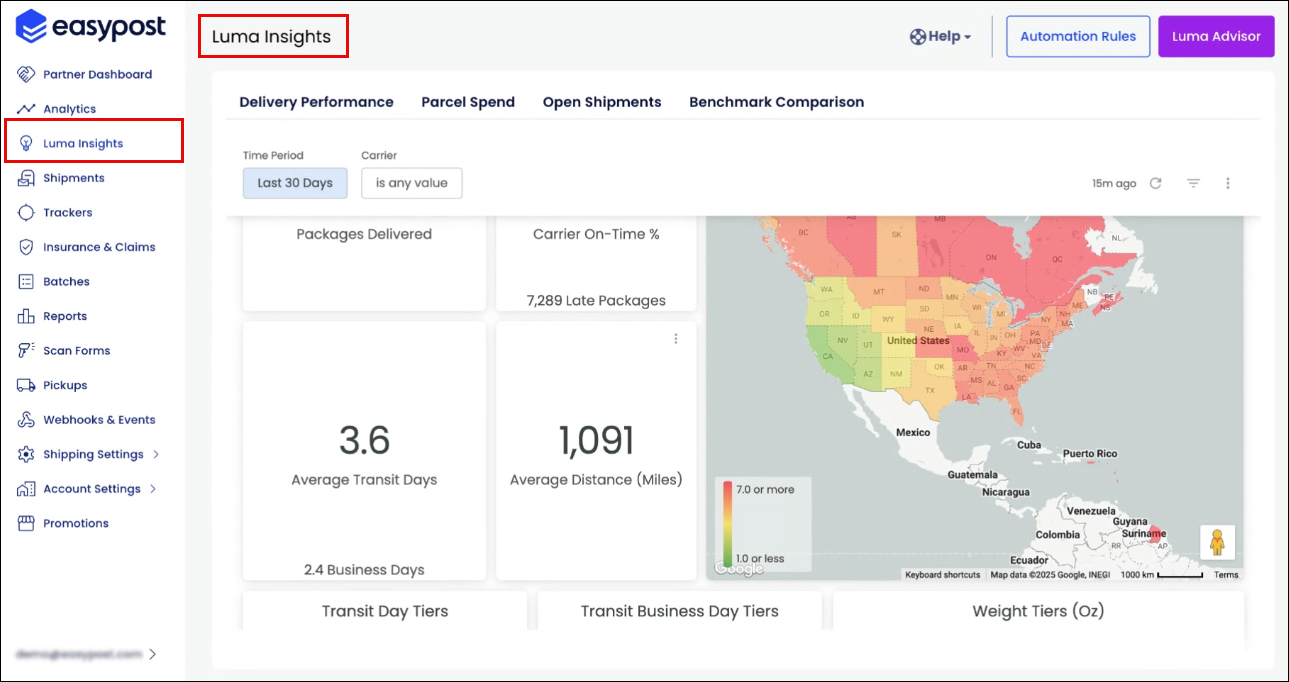
Task: Open map Keyboard shortcuts
Action: tap(943, 575)
